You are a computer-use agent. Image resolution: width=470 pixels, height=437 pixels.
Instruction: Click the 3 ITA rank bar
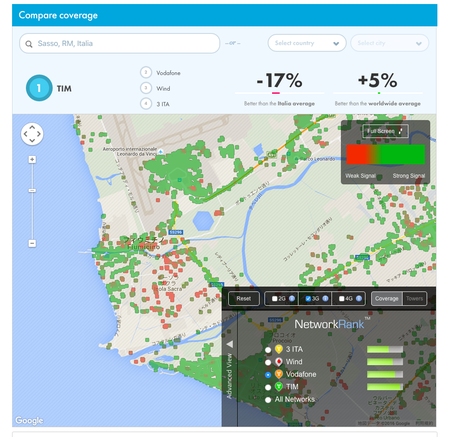coord(385,349)
